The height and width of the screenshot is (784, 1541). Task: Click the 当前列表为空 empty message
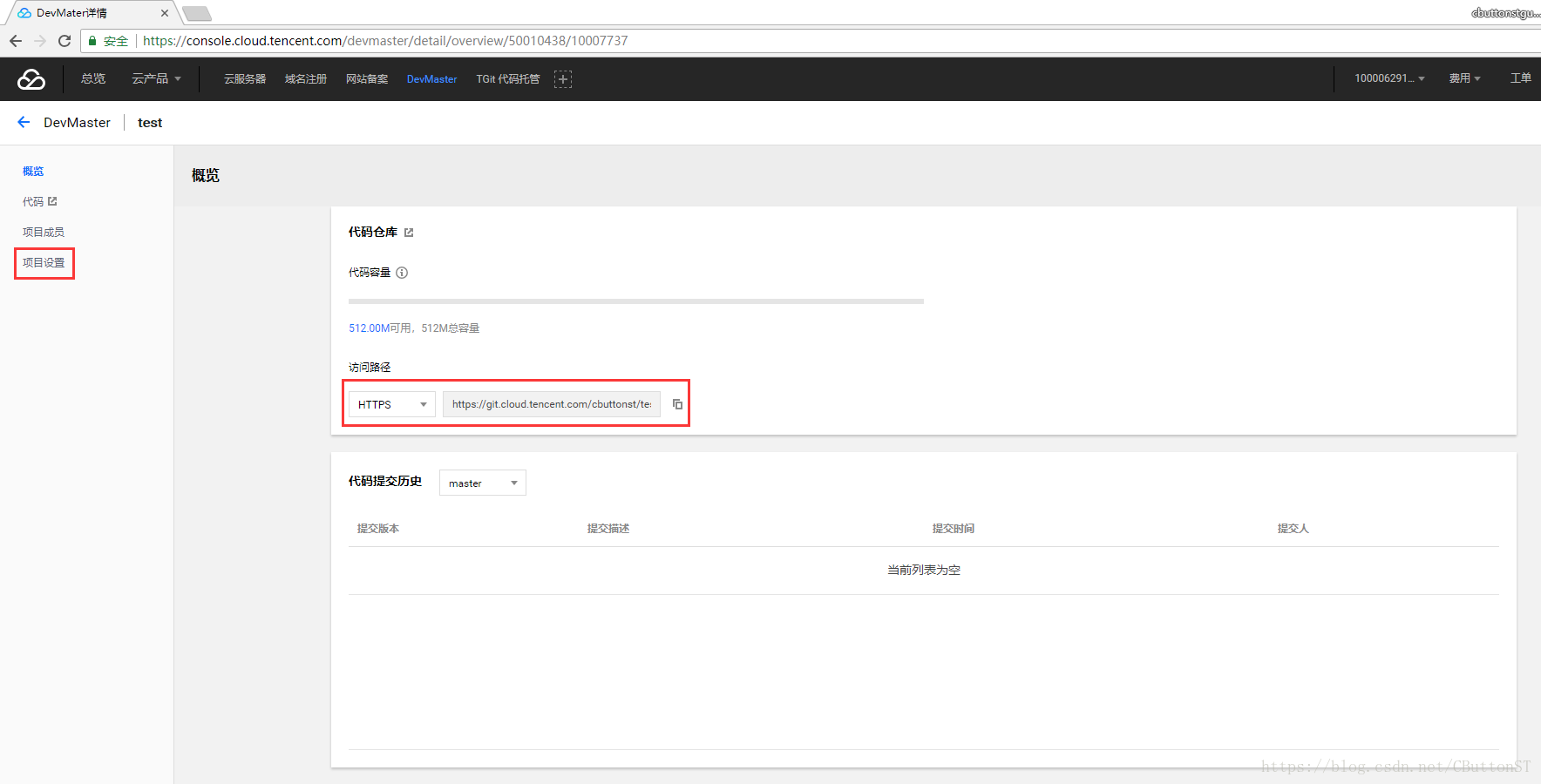[924, 571]
